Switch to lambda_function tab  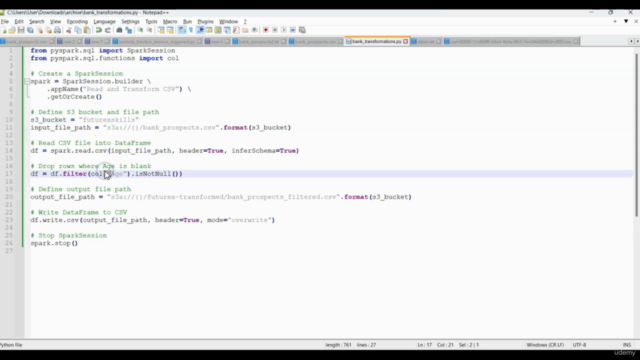157,42
